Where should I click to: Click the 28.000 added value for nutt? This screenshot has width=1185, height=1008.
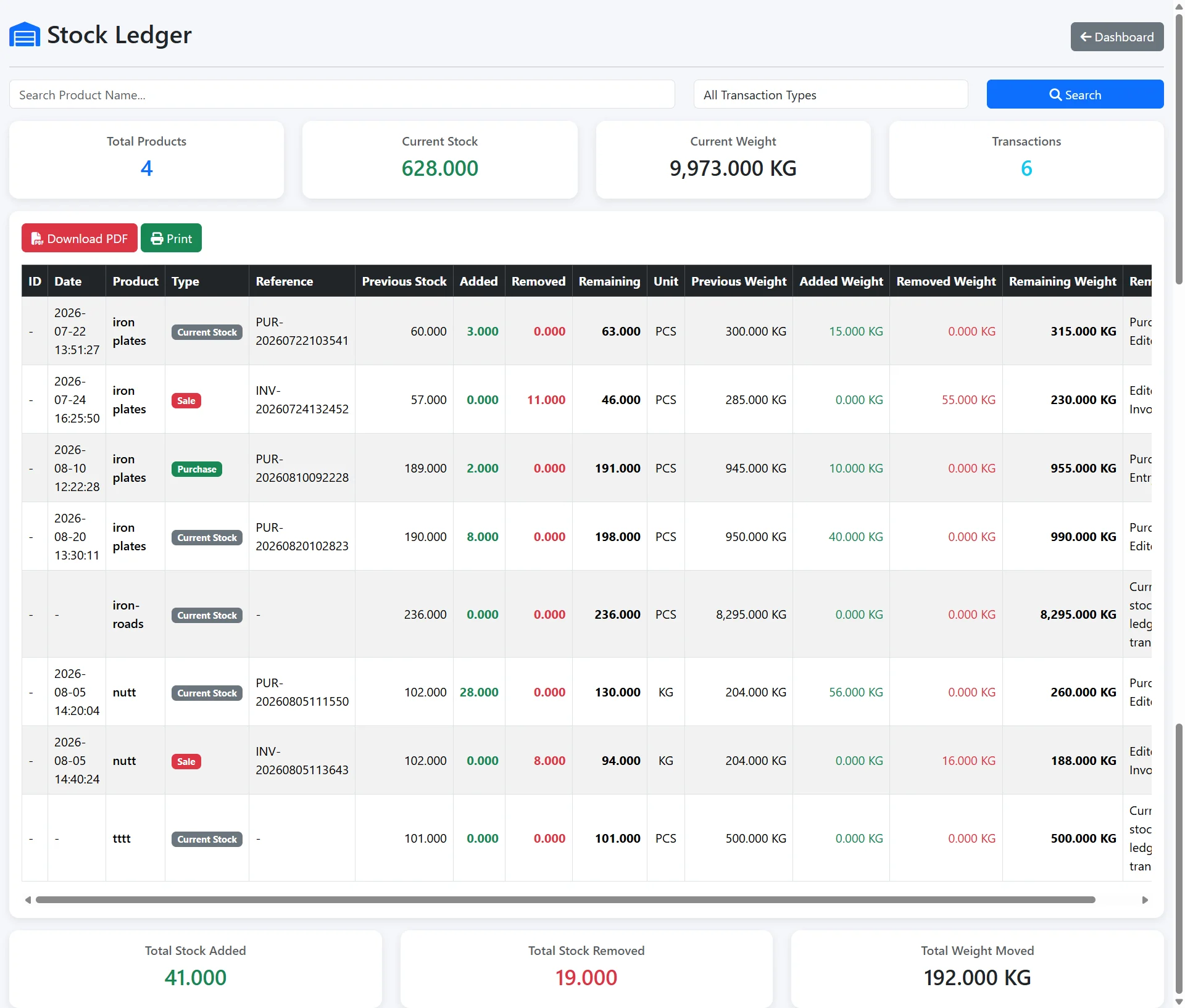click(479, 692)
